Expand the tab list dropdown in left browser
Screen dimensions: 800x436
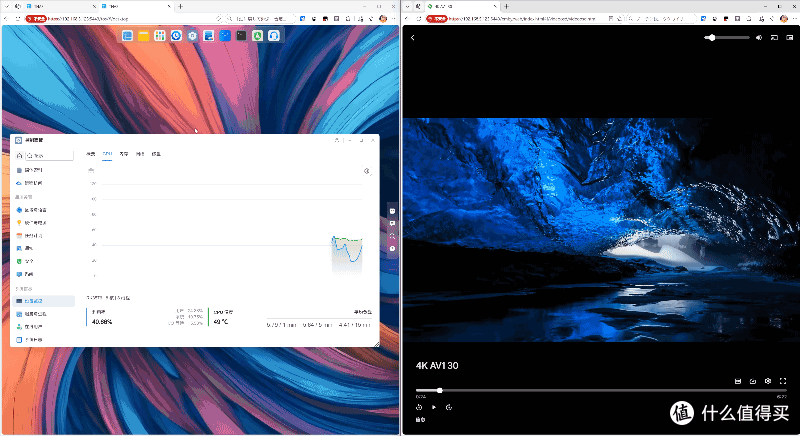pos(7,6)
